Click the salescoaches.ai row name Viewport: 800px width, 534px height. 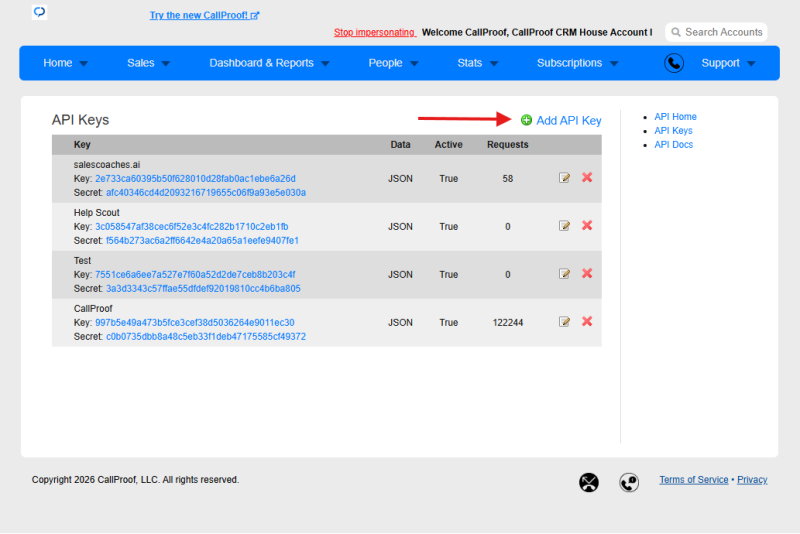107,164
